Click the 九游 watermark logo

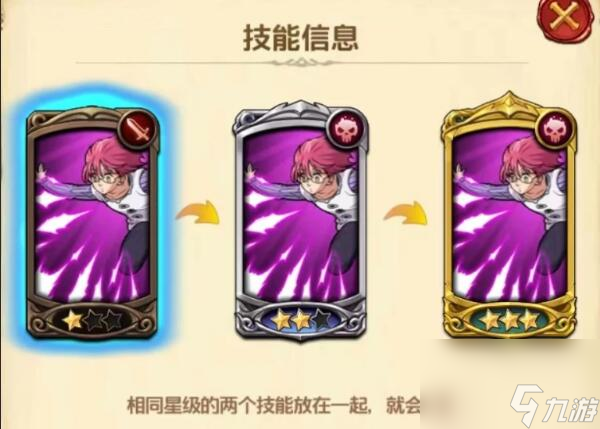tap(555, 406)
